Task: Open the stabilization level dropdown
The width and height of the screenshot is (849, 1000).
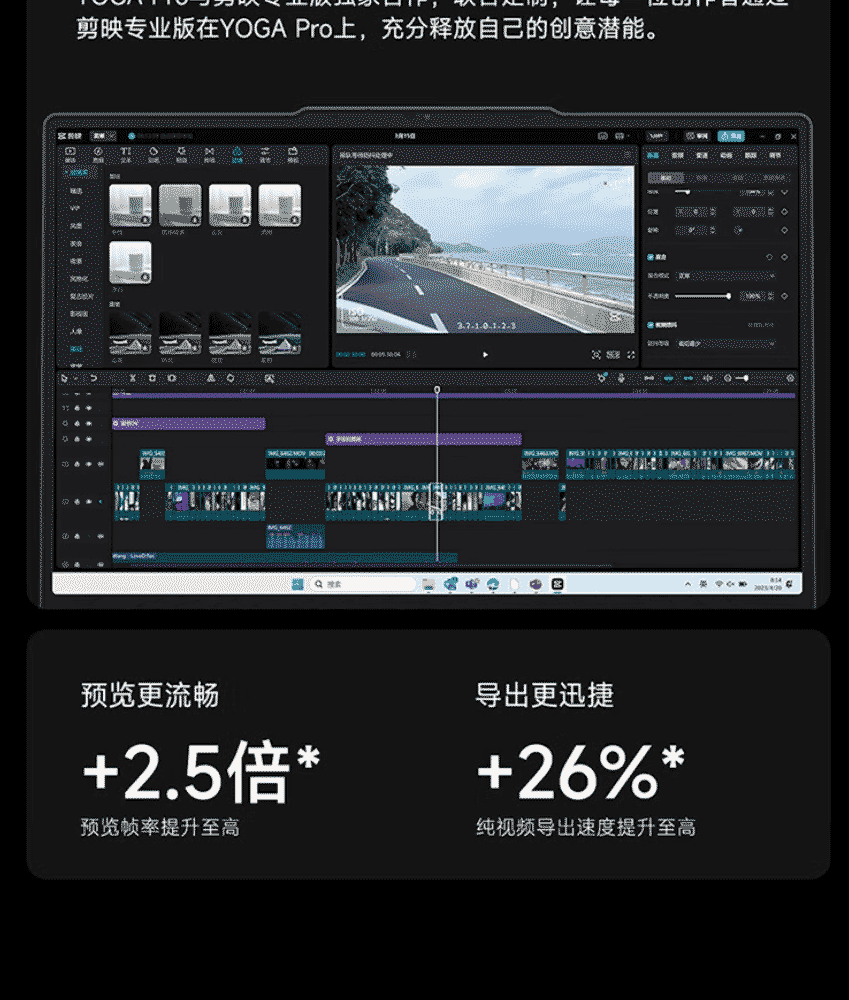Action: pyautogui.click(x=725, y=344)
